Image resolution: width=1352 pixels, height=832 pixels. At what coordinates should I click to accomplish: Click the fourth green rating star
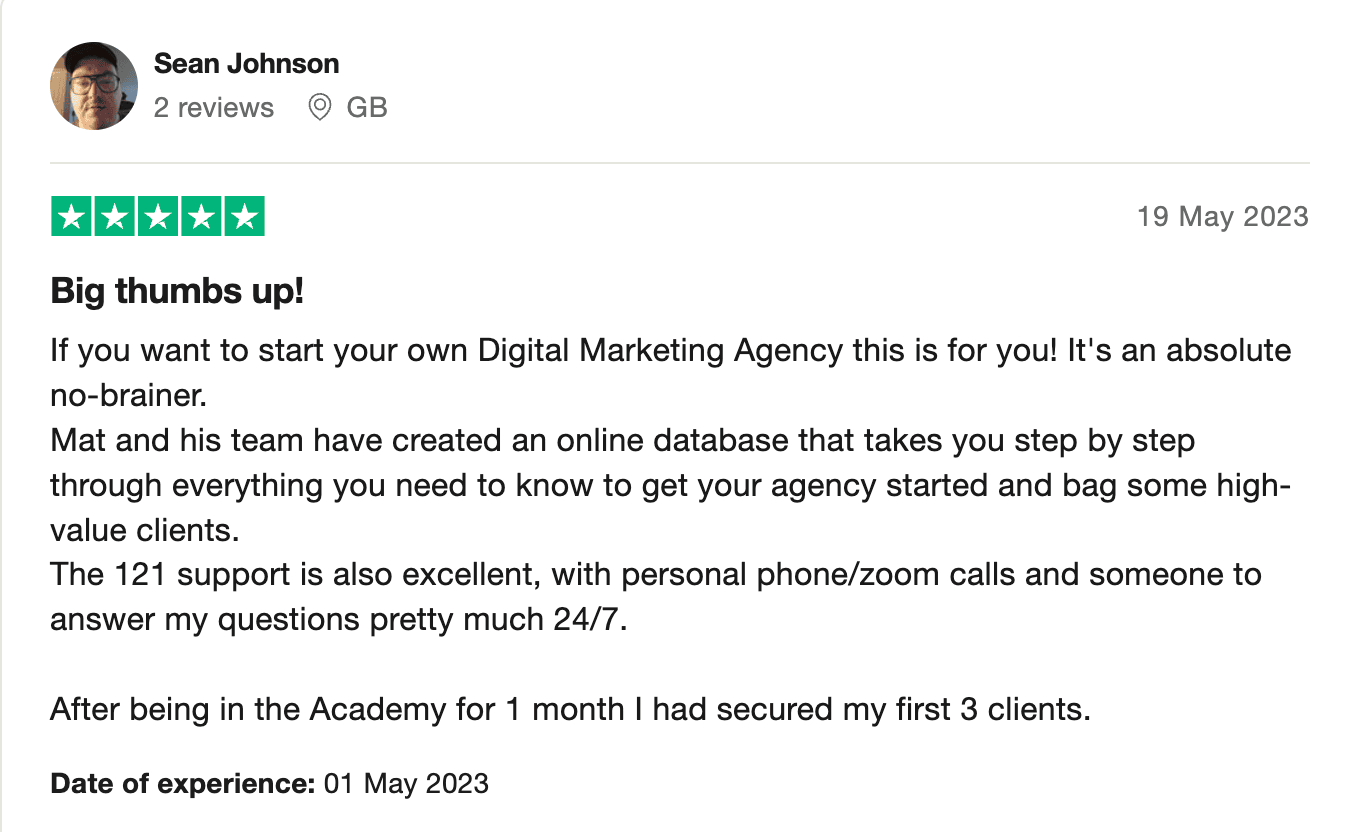[201, 217]
